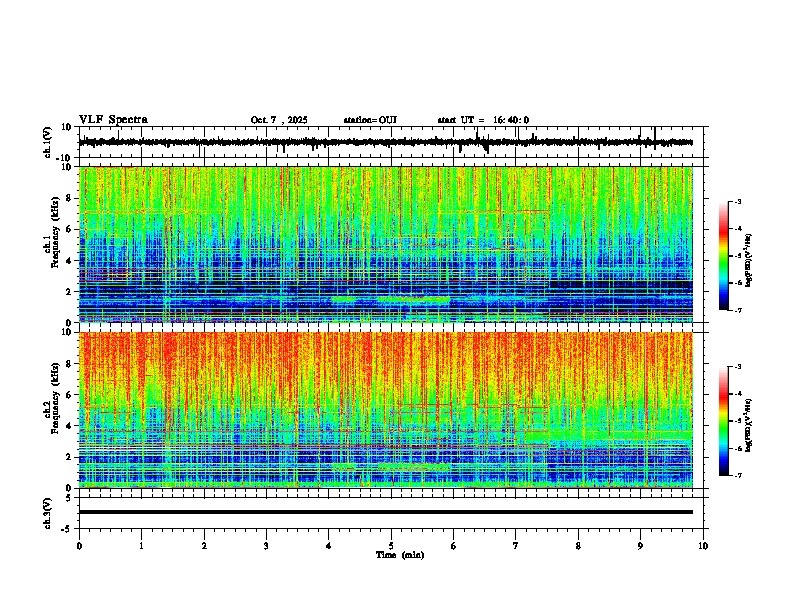This screenshot has height=612, width=792.
Task: Click the time axis tick label "6"
Action: pos(454,546)
